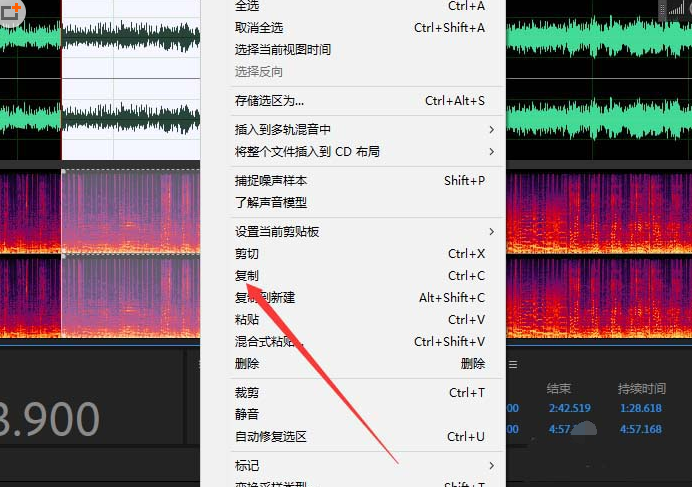Select 取消全选 in the context menu

pos(258,28)
